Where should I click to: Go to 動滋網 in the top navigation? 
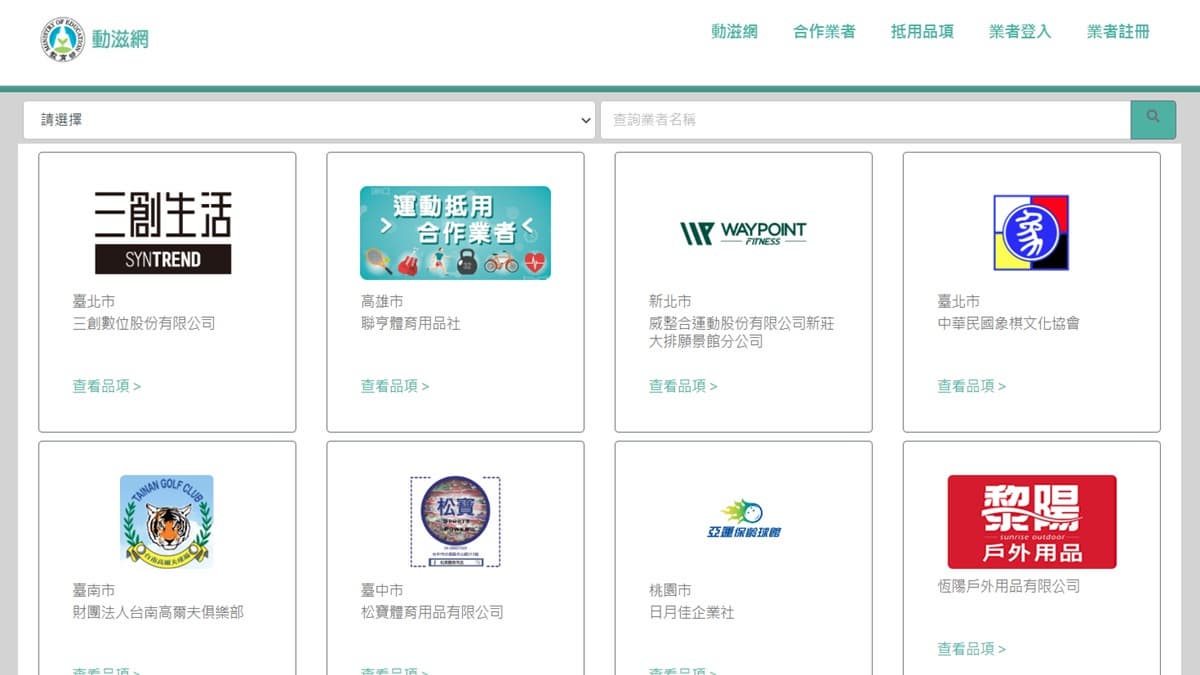click(x=735, y=31)
